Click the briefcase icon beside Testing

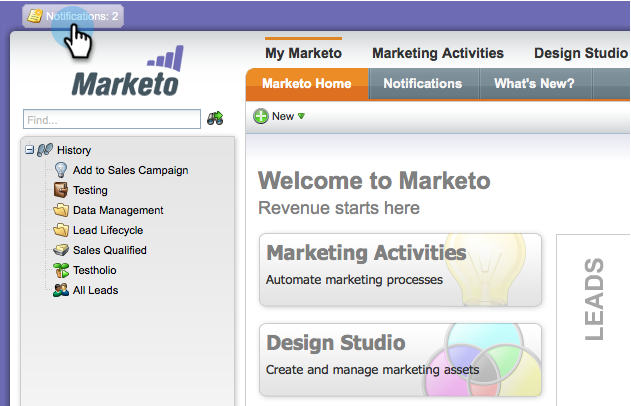point(61,190)
